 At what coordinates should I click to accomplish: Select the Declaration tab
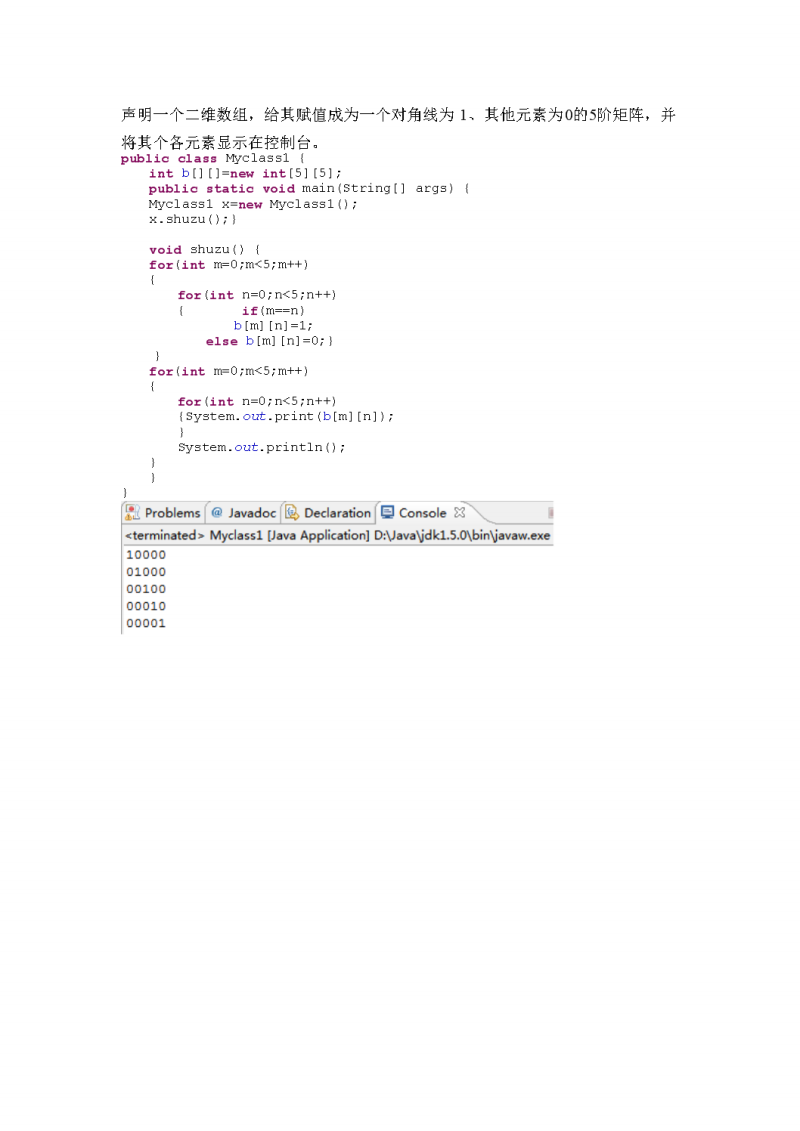pos(329,513)
